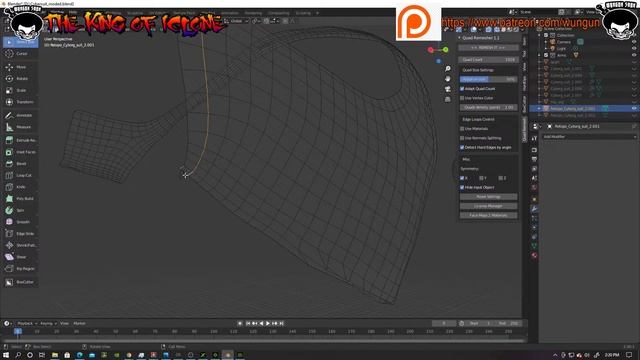Toggle the camera view viewport icon
The image size is (640, 360).
(448, 89)
